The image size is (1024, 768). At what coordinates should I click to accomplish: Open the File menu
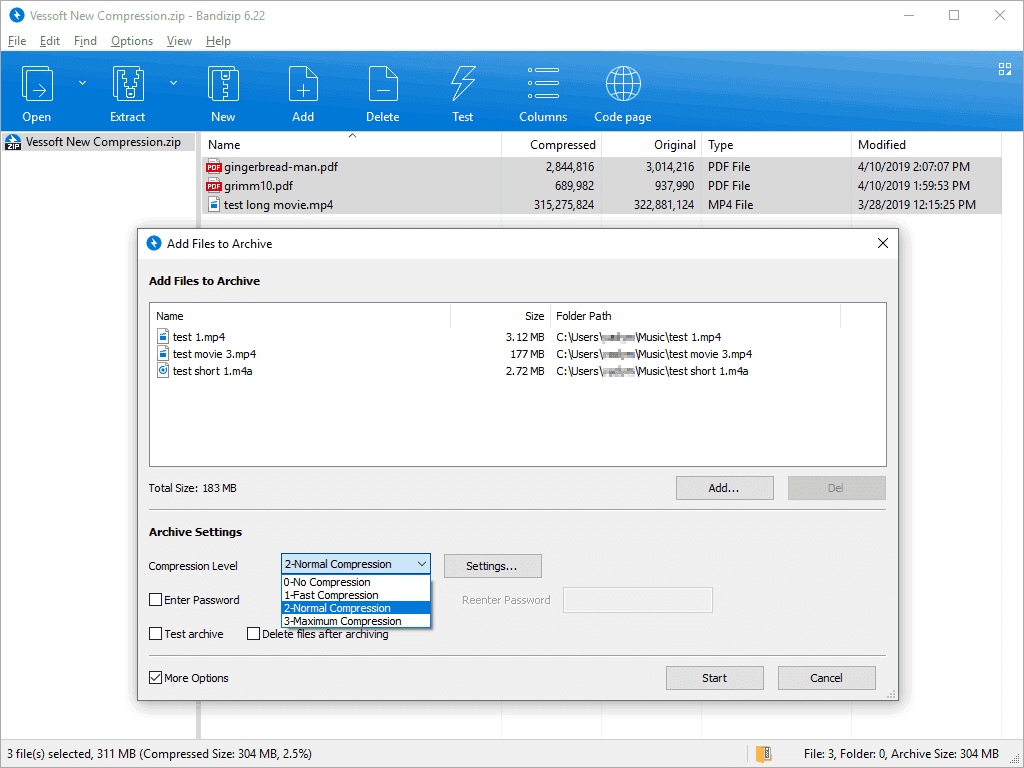pos(17,41)
